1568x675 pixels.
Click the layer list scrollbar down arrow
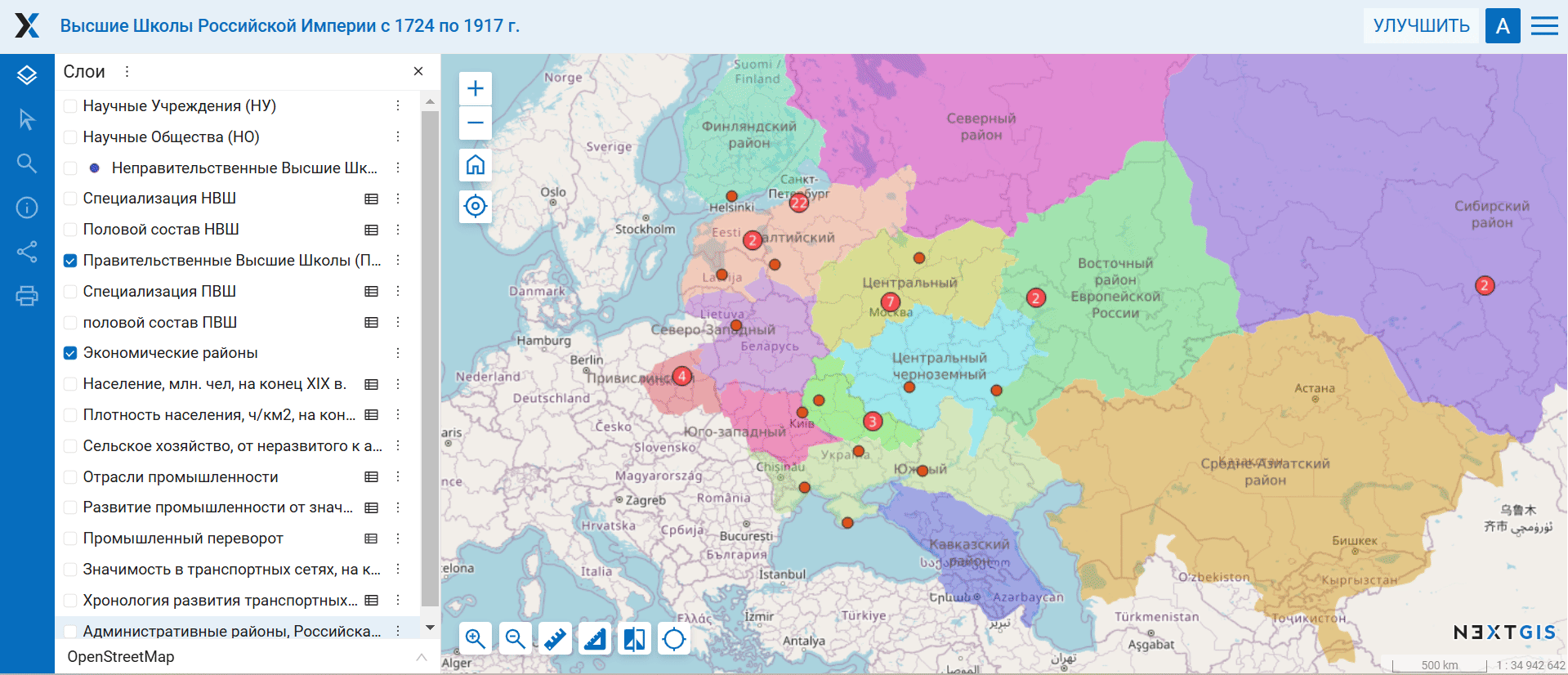(x=430, y=628)
